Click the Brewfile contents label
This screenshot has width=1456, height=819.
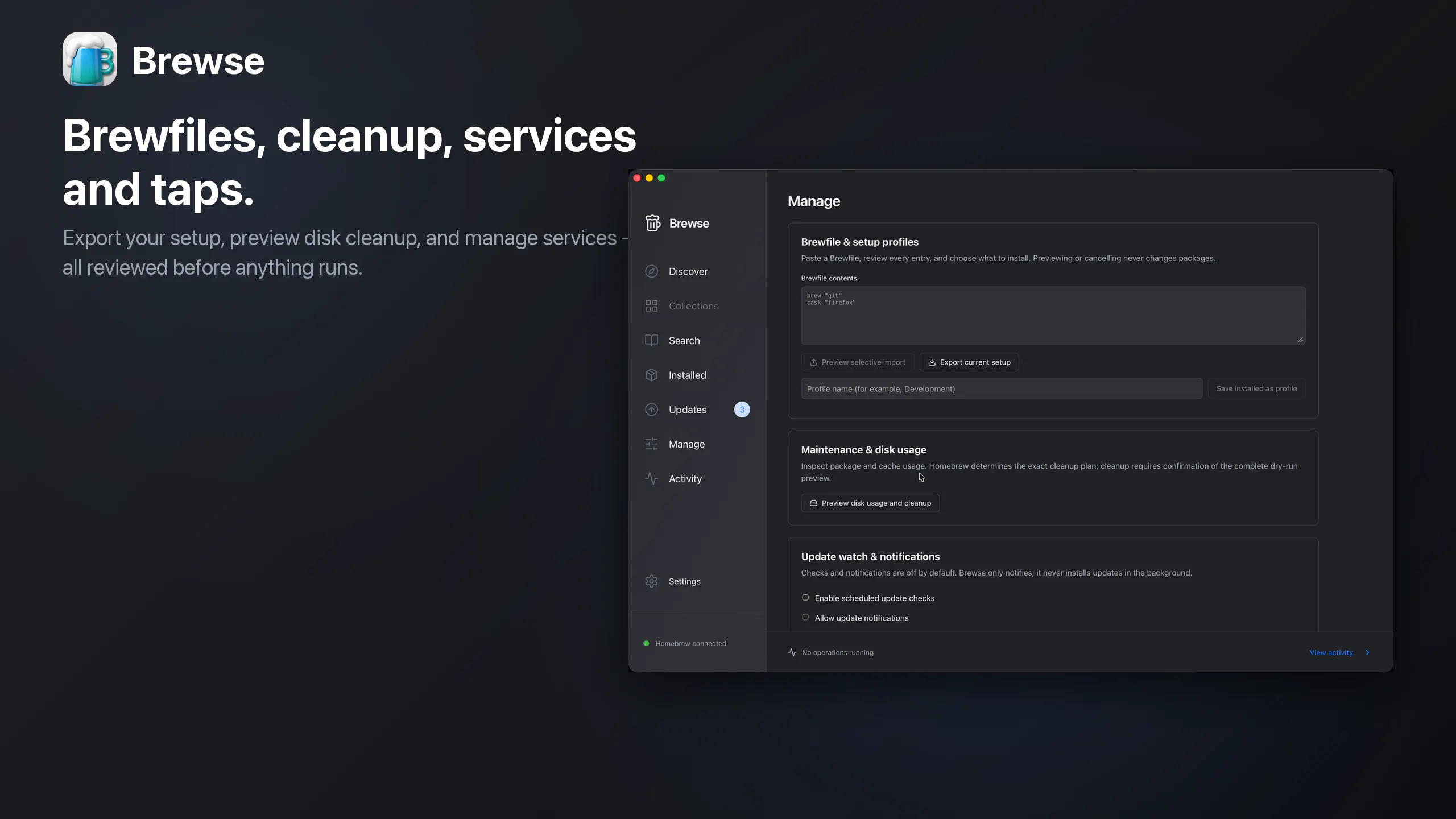829,278
